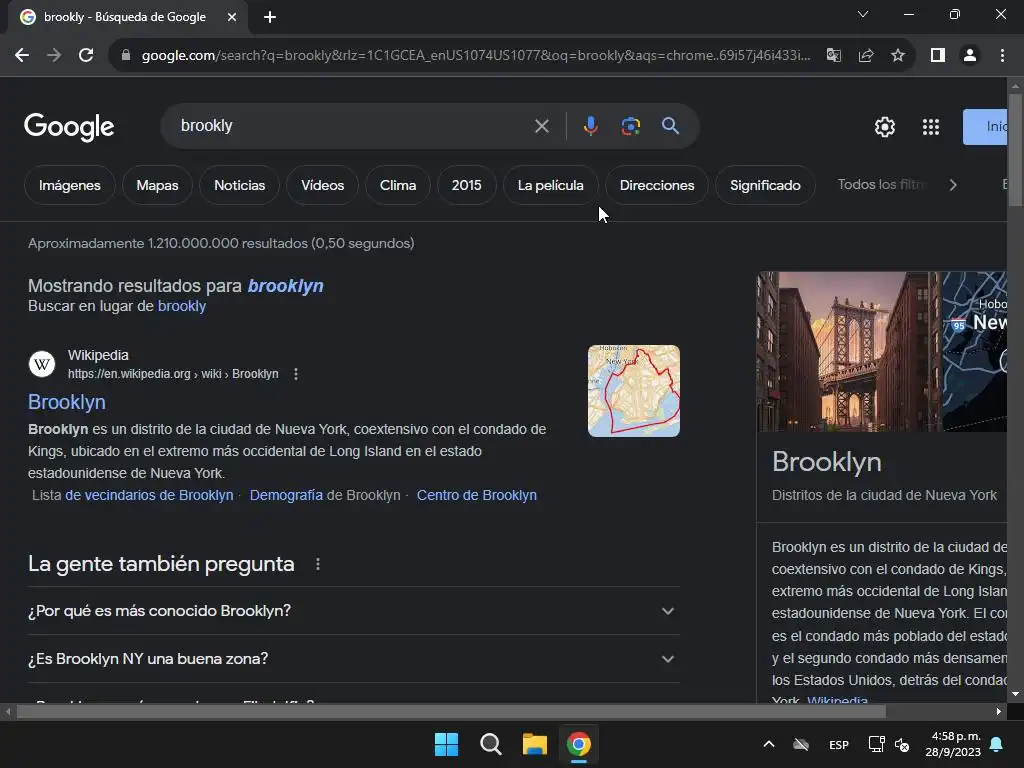
Task: Go to Google homepage via logo
Action: tap(69, 127)
